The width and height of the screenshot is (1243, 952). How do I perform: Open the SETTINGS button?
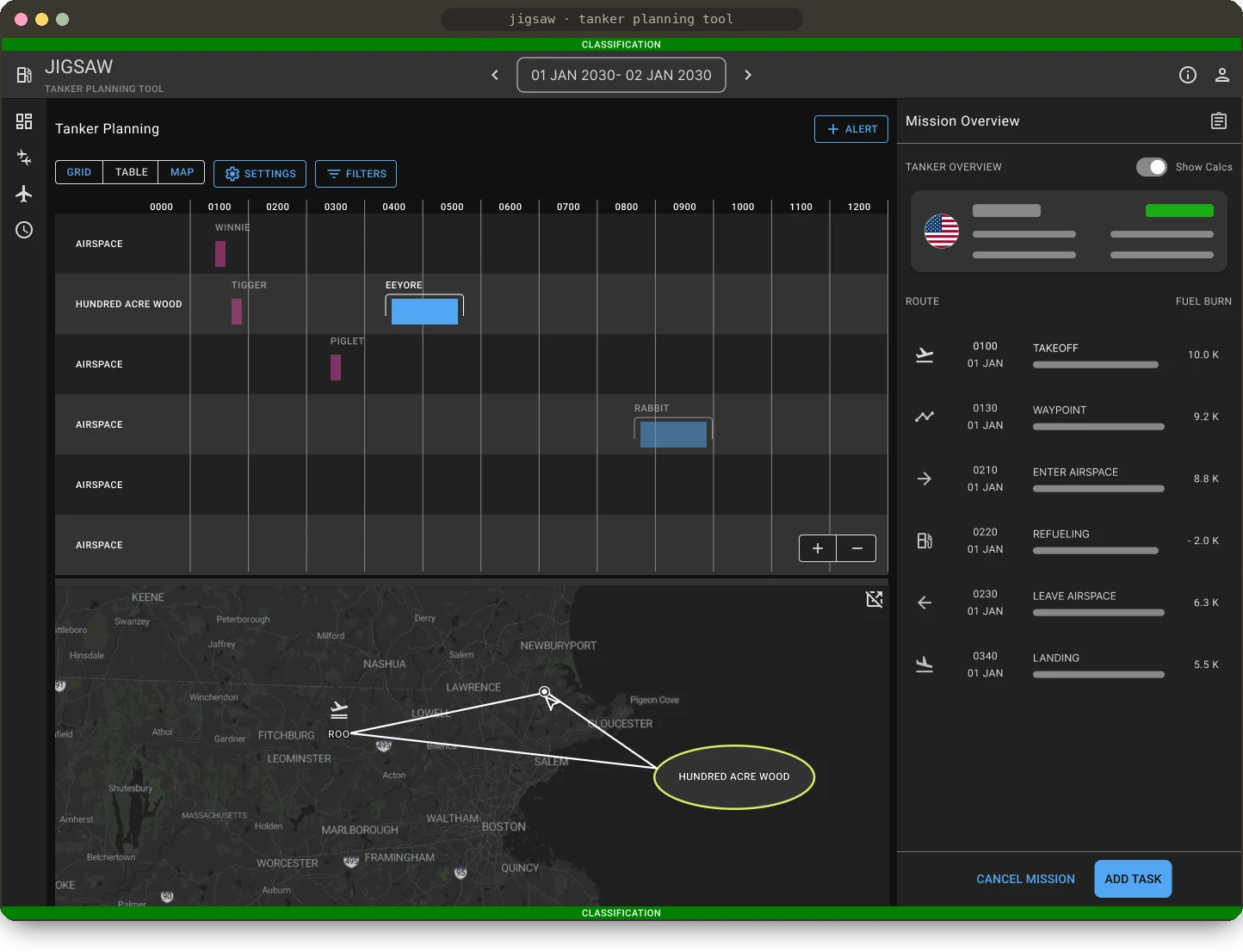[260, 174]
